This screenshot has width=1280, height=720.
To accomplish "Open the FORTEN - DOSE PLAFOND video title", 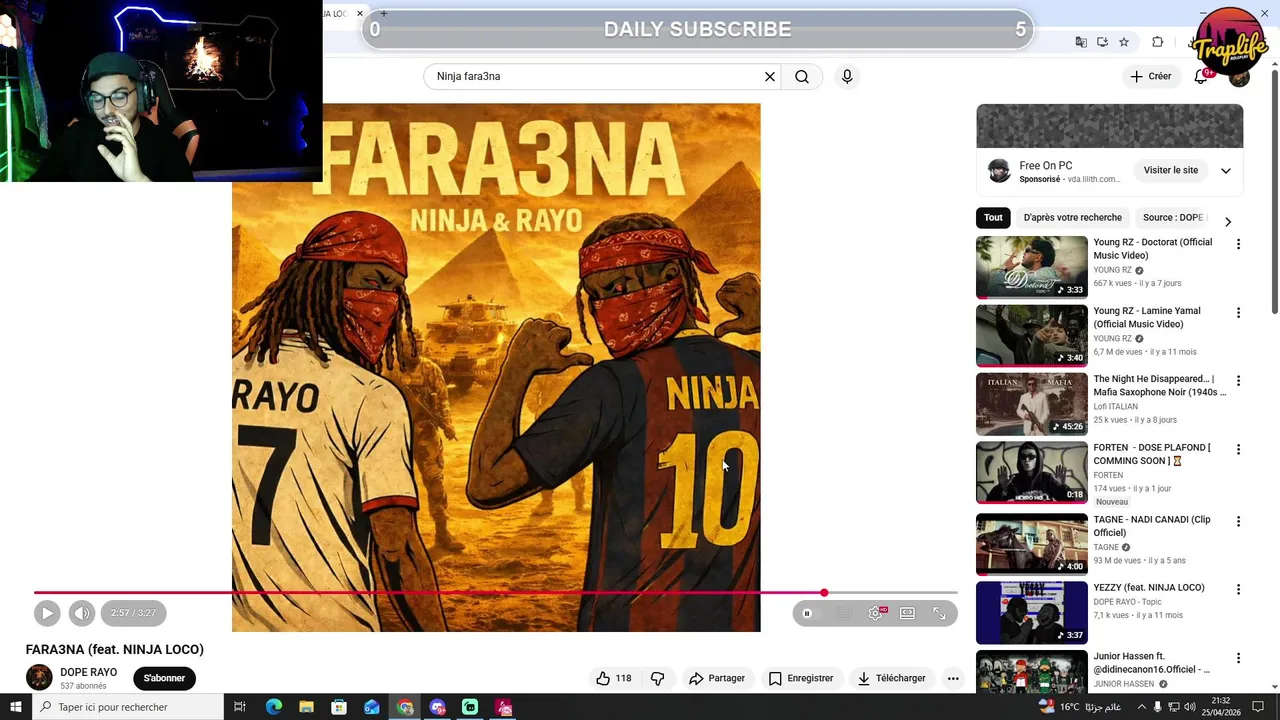I will tap(1151, 454).
